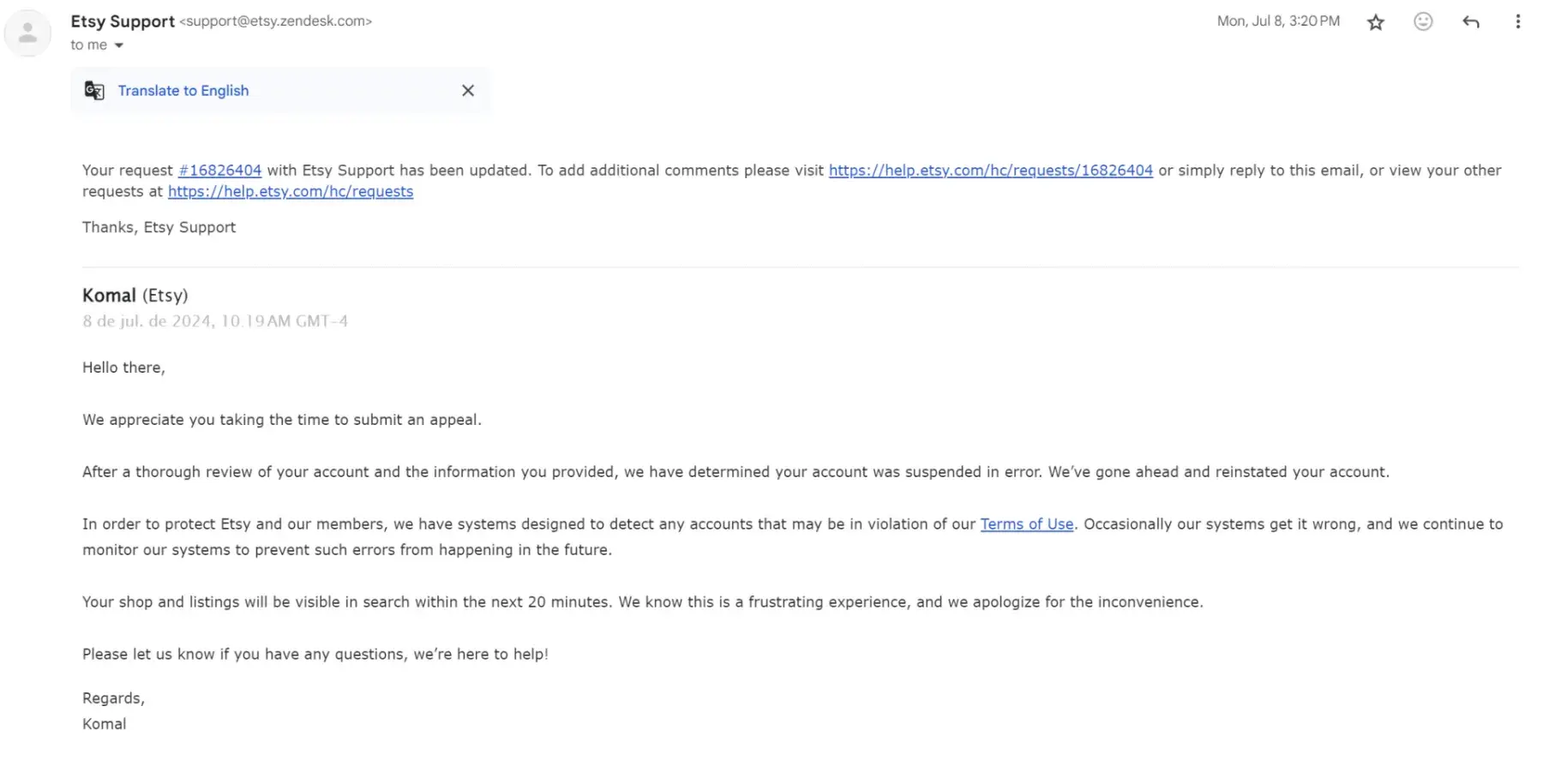Open the request #16826404 link
Image resolution: width=1543 pixels, height=784 pixels.
point(219,171)
